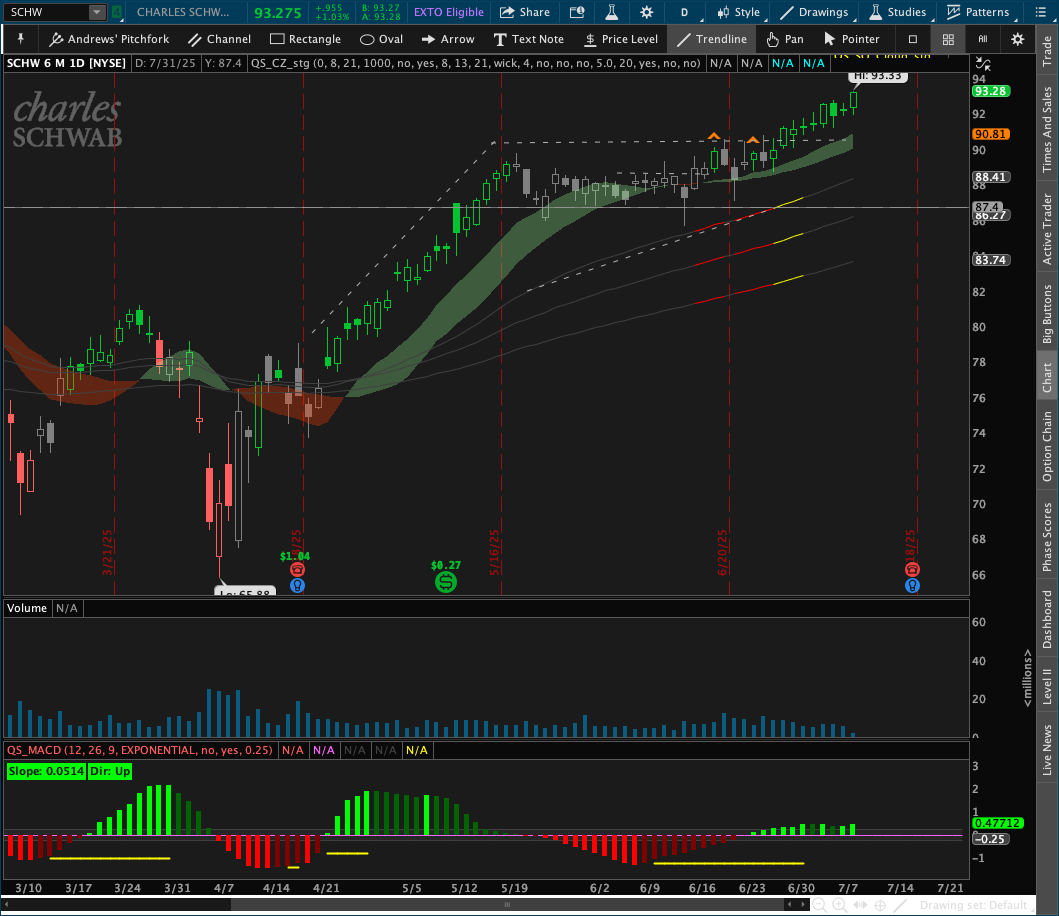
Task: Open the Active Trader sidebar tab
Action: pyautogui.click(x=1048, y=229)
